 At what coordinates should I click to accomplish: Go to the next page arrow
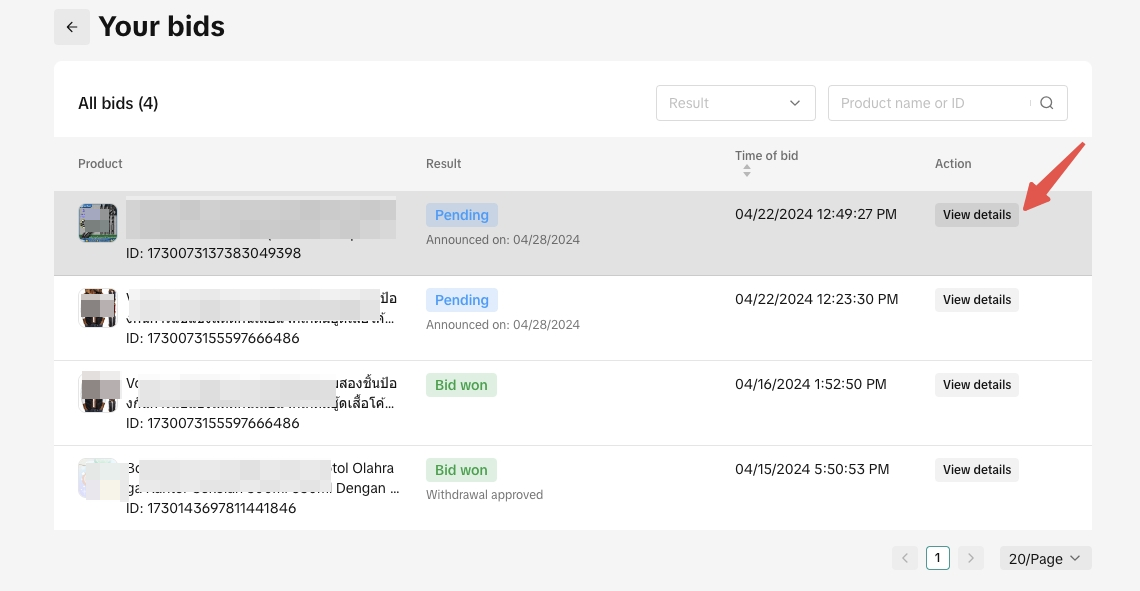pyautogui.click(x=970, y=558)
